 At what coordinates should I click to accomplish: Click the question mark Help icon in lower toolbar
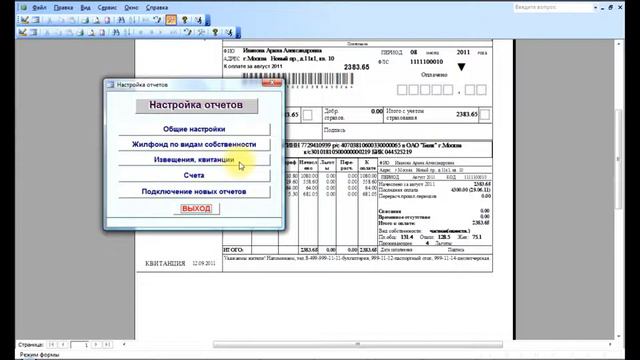[x=215, y=32]
